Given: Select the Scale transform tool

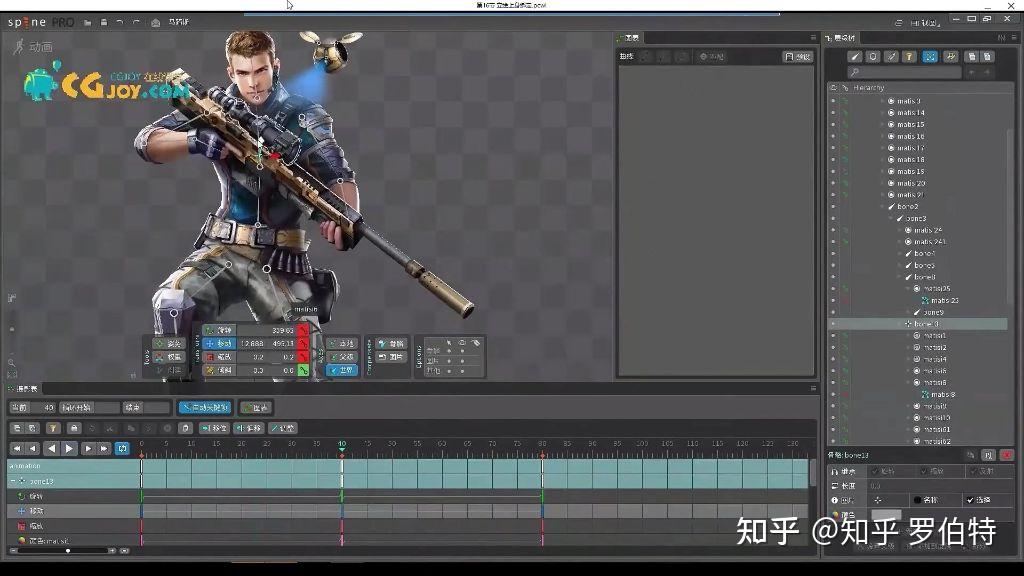Looking at the screenshot, I should point(218,357).
